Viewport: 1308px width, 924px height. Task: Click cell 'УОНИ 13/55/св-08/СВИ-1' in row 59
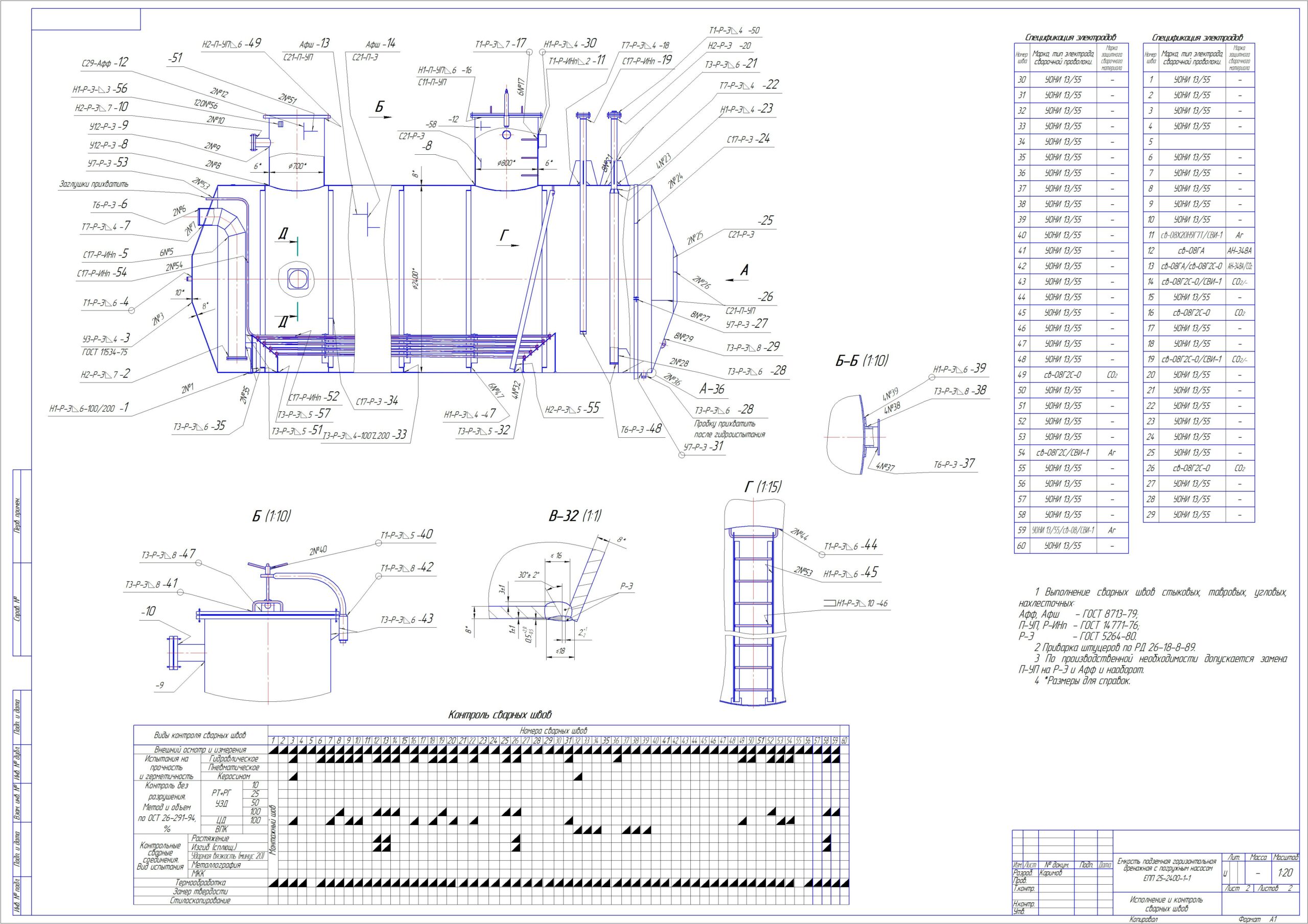pos(1064,530)
